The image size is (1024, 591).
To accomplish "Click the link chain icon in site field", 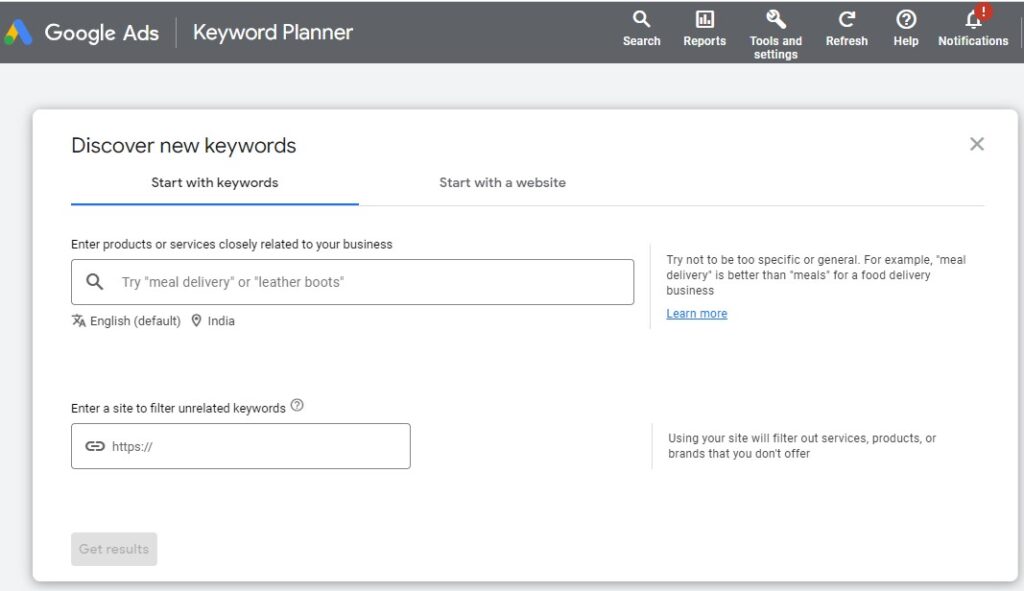I will pyautogui.click(x=95, y=446).
